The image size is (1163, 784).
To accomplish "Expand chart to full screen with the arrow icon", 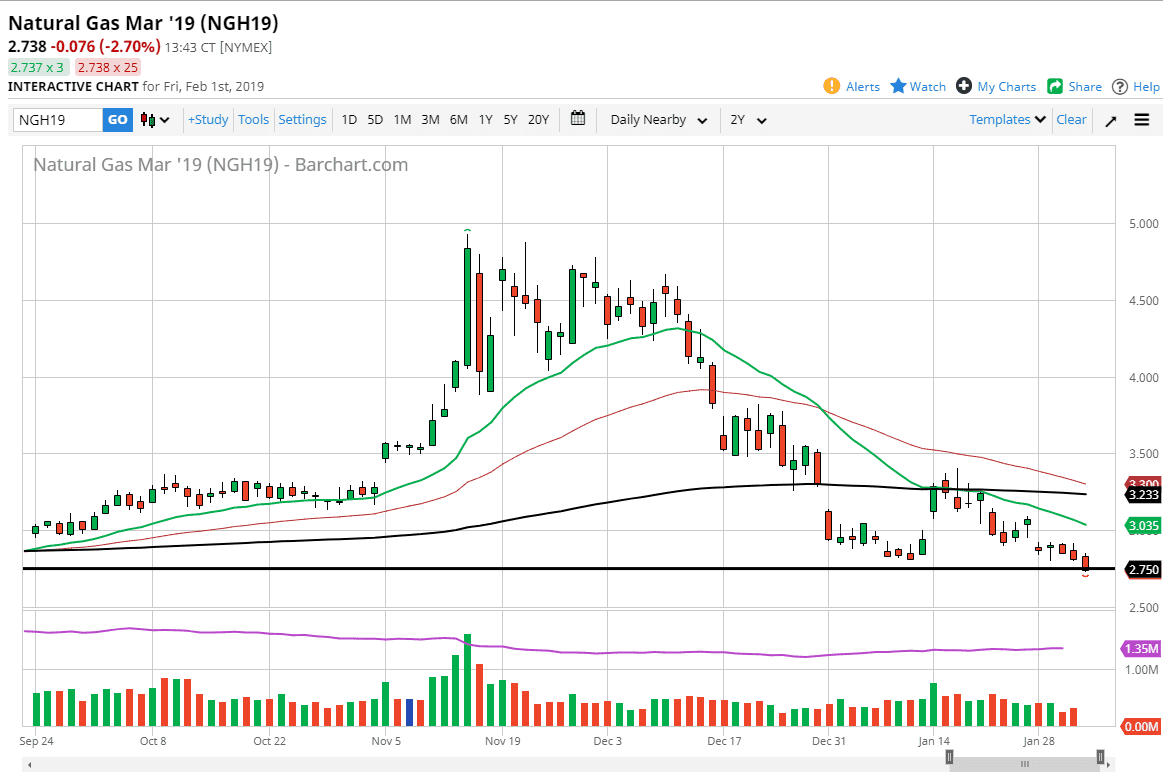I will click(x=1110, y=120).
